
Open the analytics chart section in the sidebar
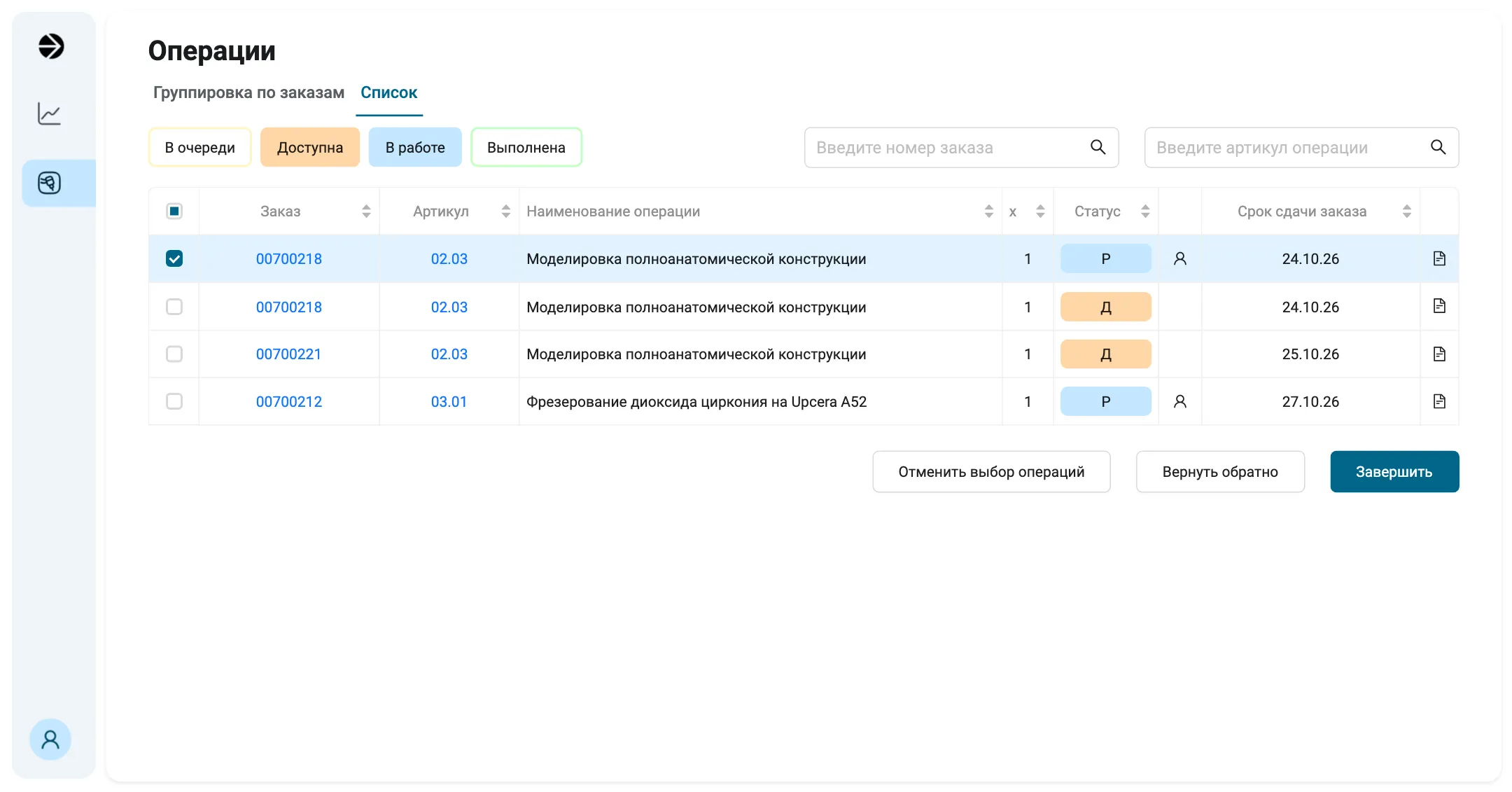[49, 113]
